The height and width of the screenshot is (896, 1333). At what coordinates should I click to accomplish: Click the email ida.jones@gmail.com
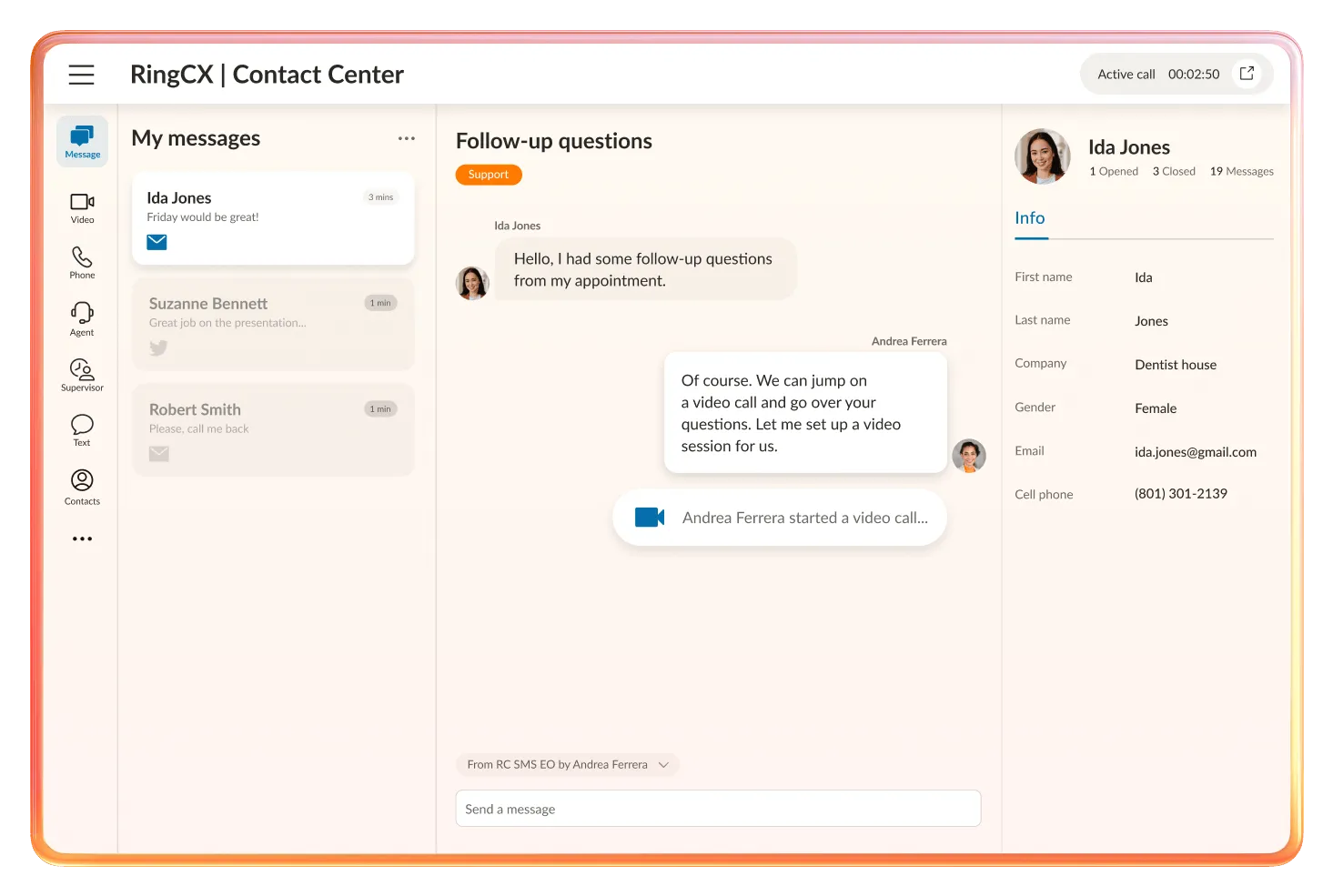click(1196, 452)
